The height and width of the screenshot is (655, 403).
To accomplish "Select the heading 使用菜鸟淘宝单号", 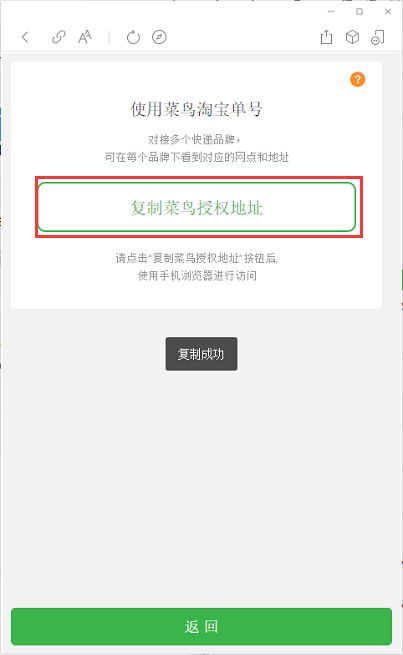I will (x=197, y=109).
